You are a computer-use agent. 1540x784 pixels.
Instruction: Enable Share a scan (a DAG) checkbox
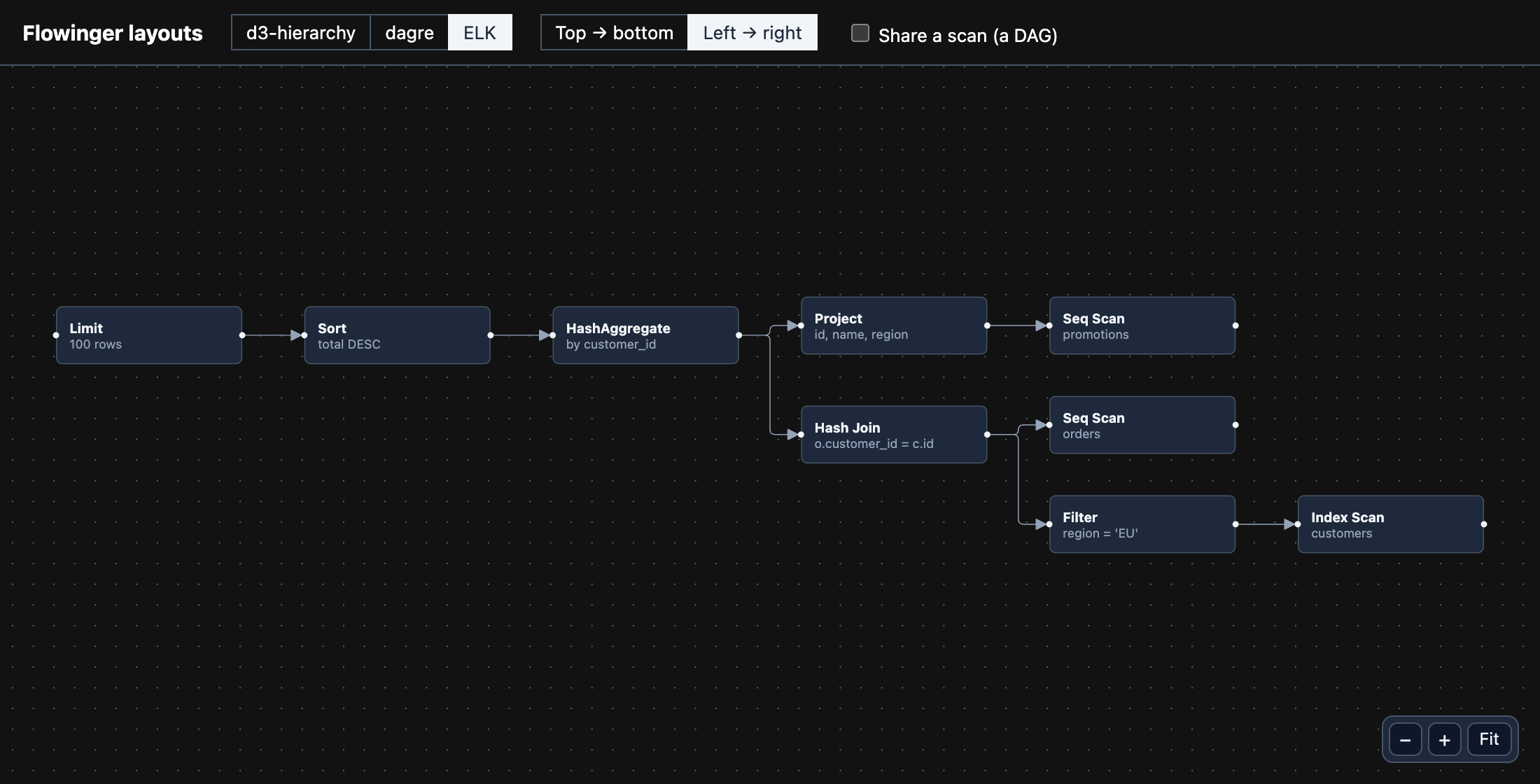pyautogui.click(x=860, y=33)
